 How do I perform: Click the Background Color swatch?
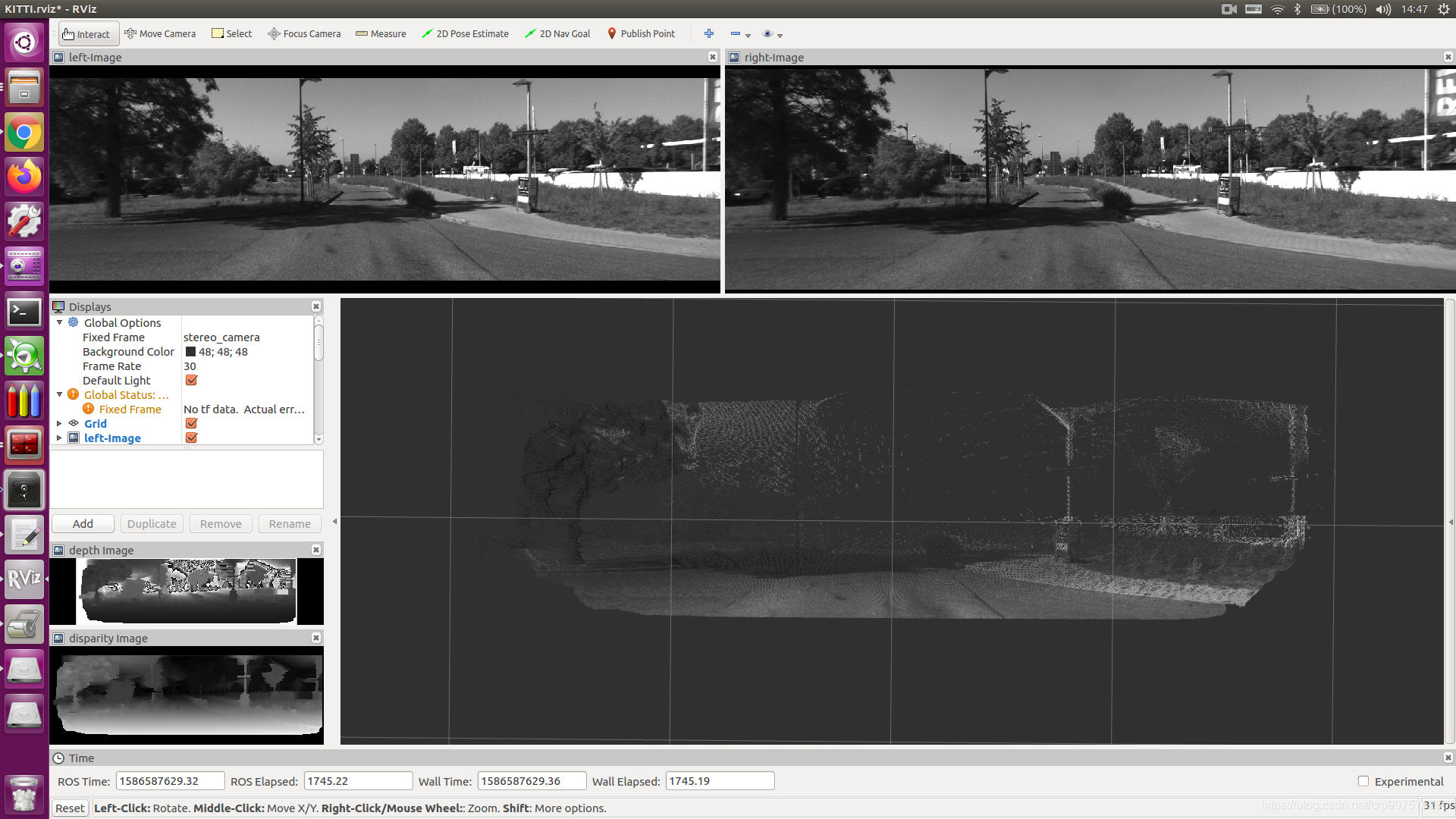(x=190, y=352)
